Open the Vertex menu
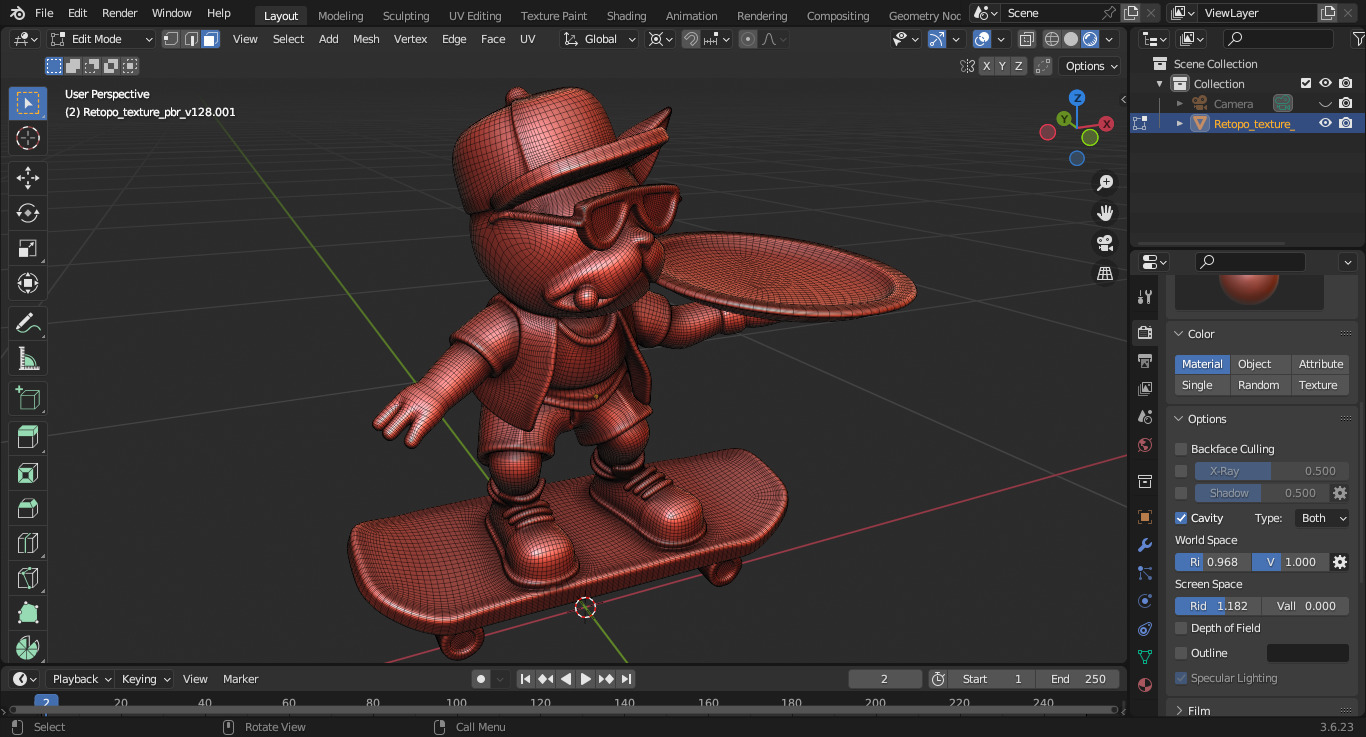 (x=410, y=39)
